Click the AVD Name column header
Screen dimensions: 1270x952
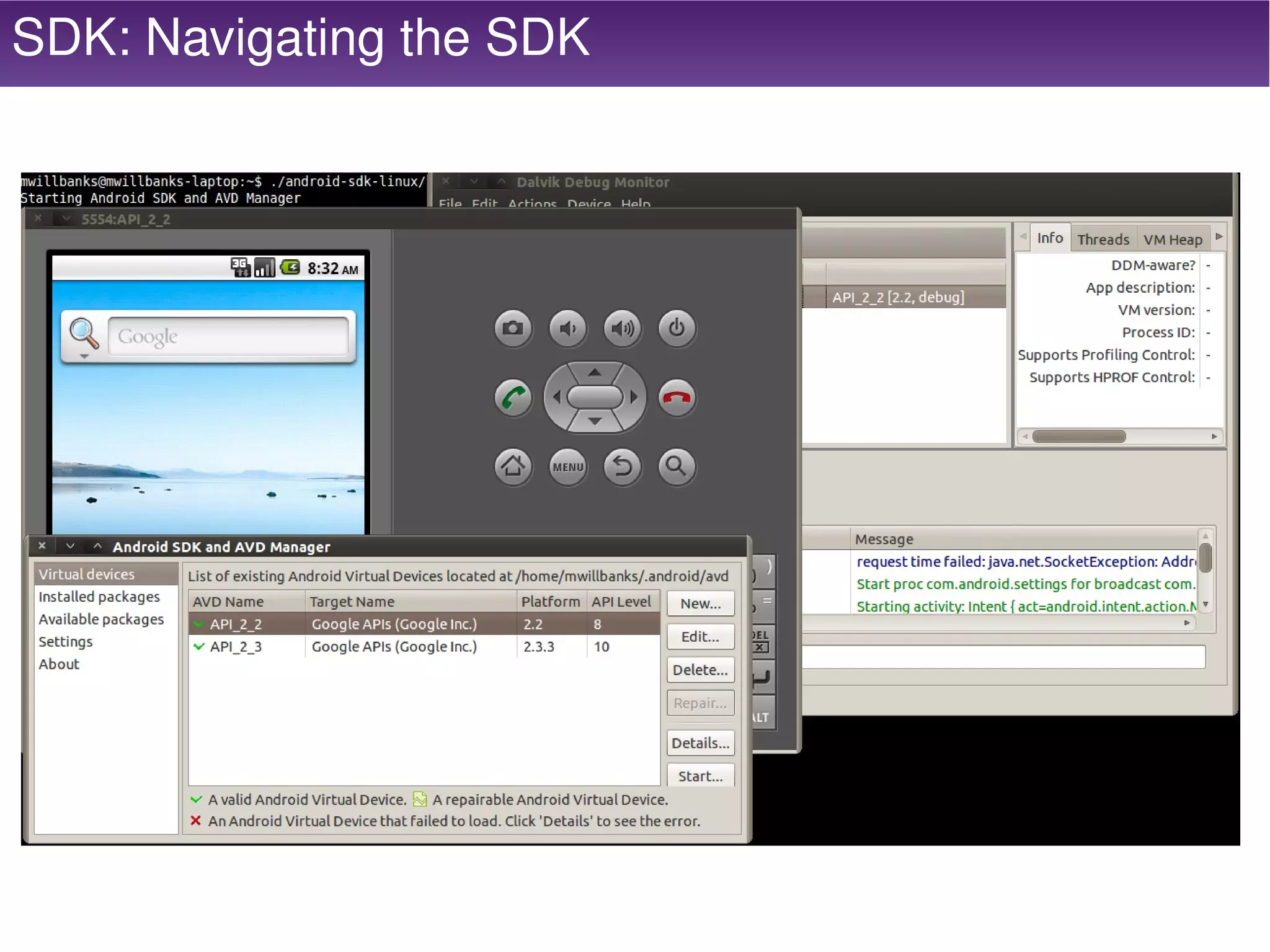coord(247,602)
